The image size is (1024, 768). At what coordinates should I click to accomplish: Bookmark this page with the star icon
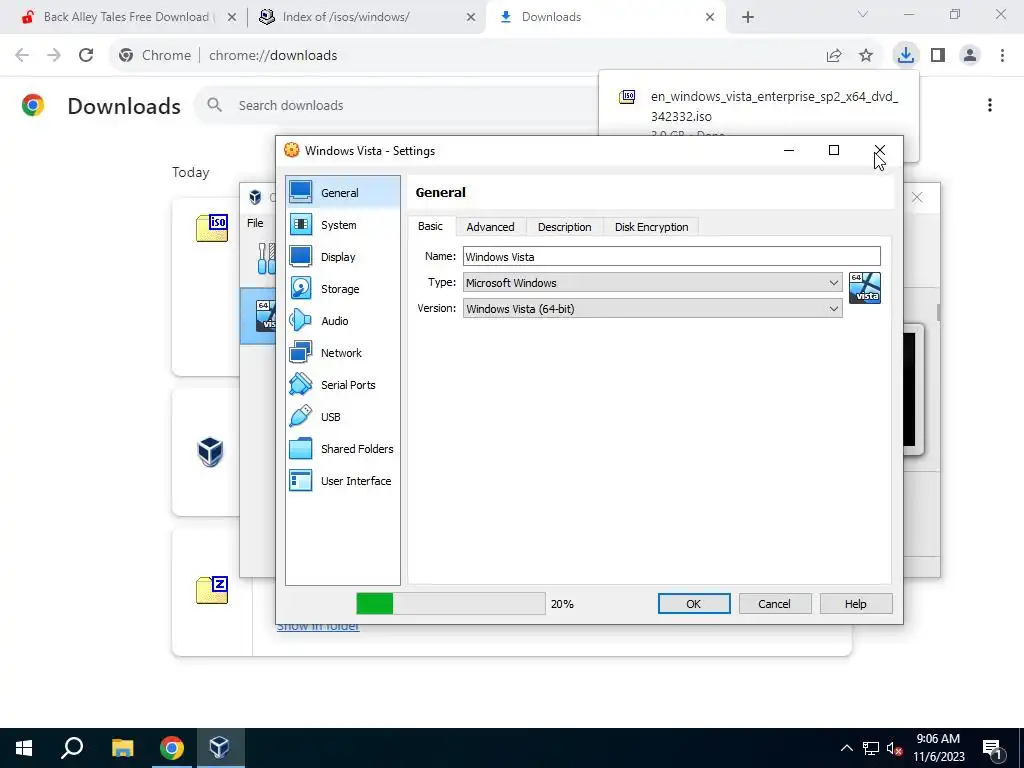866,56
